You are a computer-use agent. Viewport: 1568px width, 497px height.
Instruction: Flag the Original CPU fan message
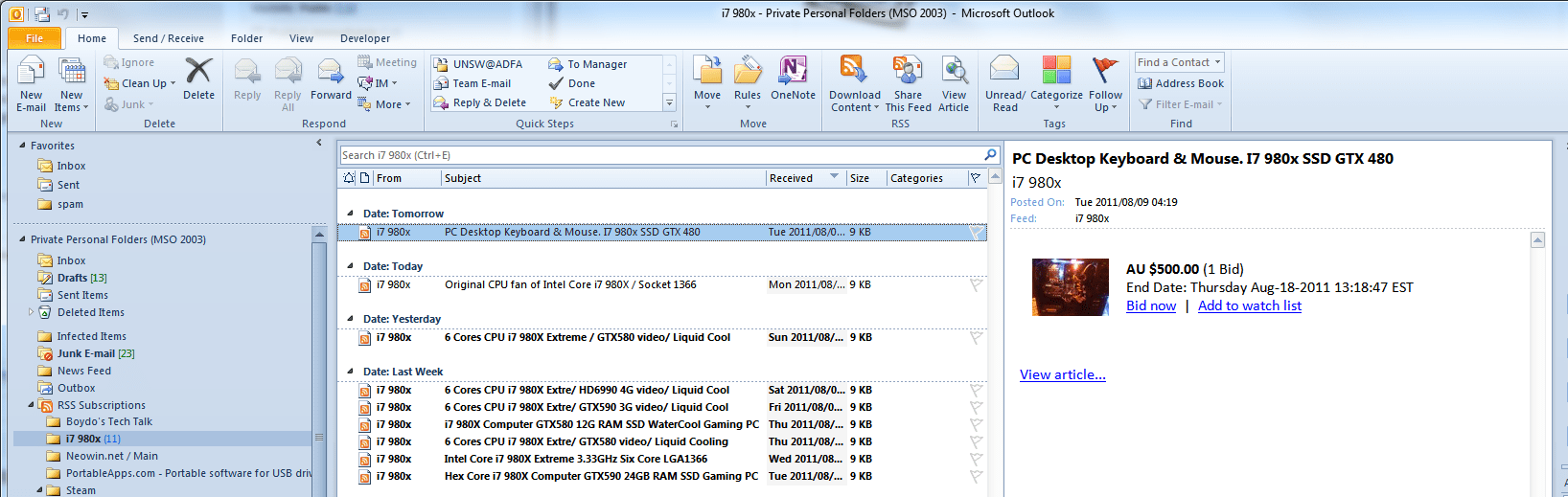pos(976,284)
